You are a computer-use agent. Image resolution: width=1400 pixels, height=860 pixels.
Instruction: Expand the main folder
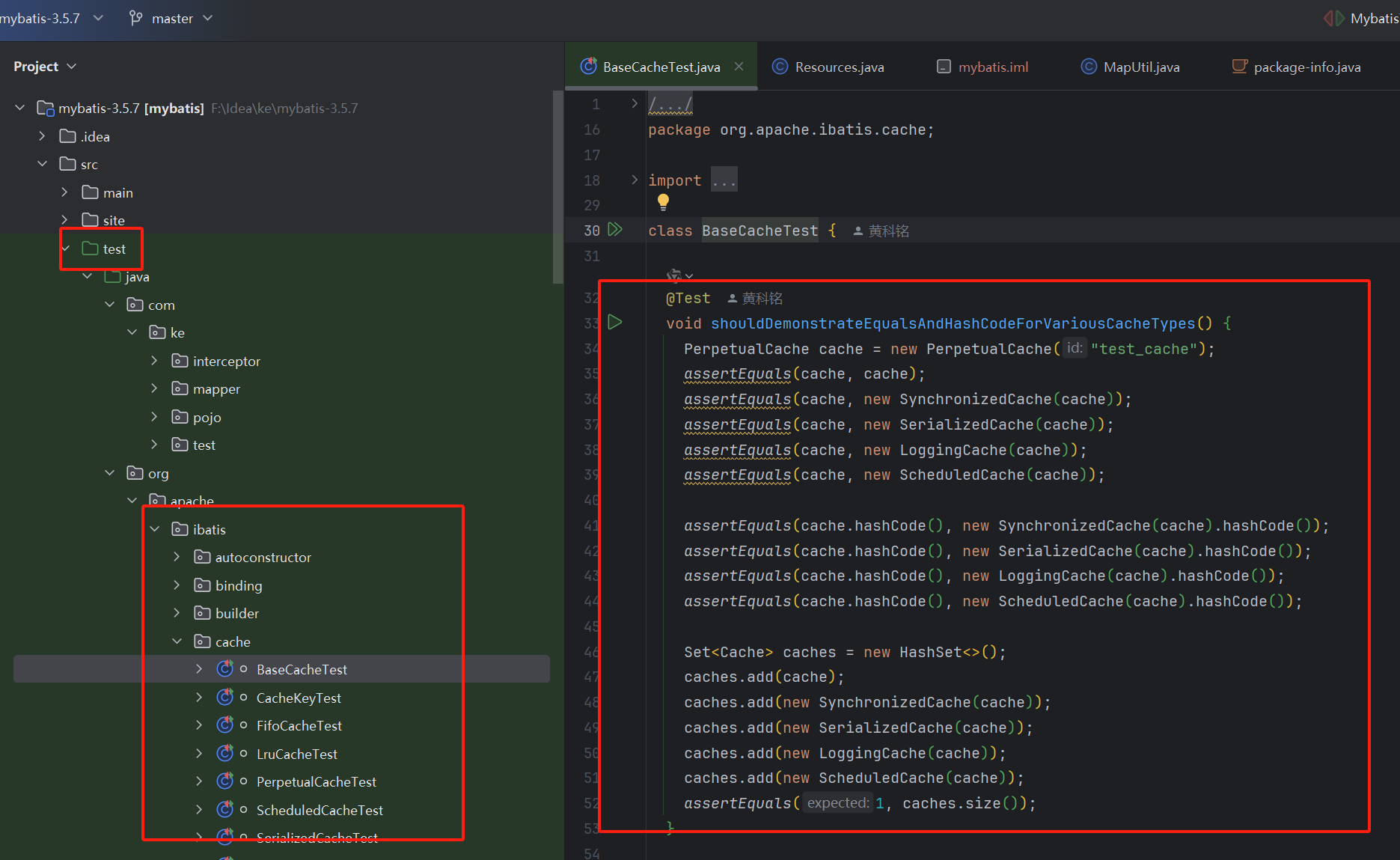(x=64, y=192)
